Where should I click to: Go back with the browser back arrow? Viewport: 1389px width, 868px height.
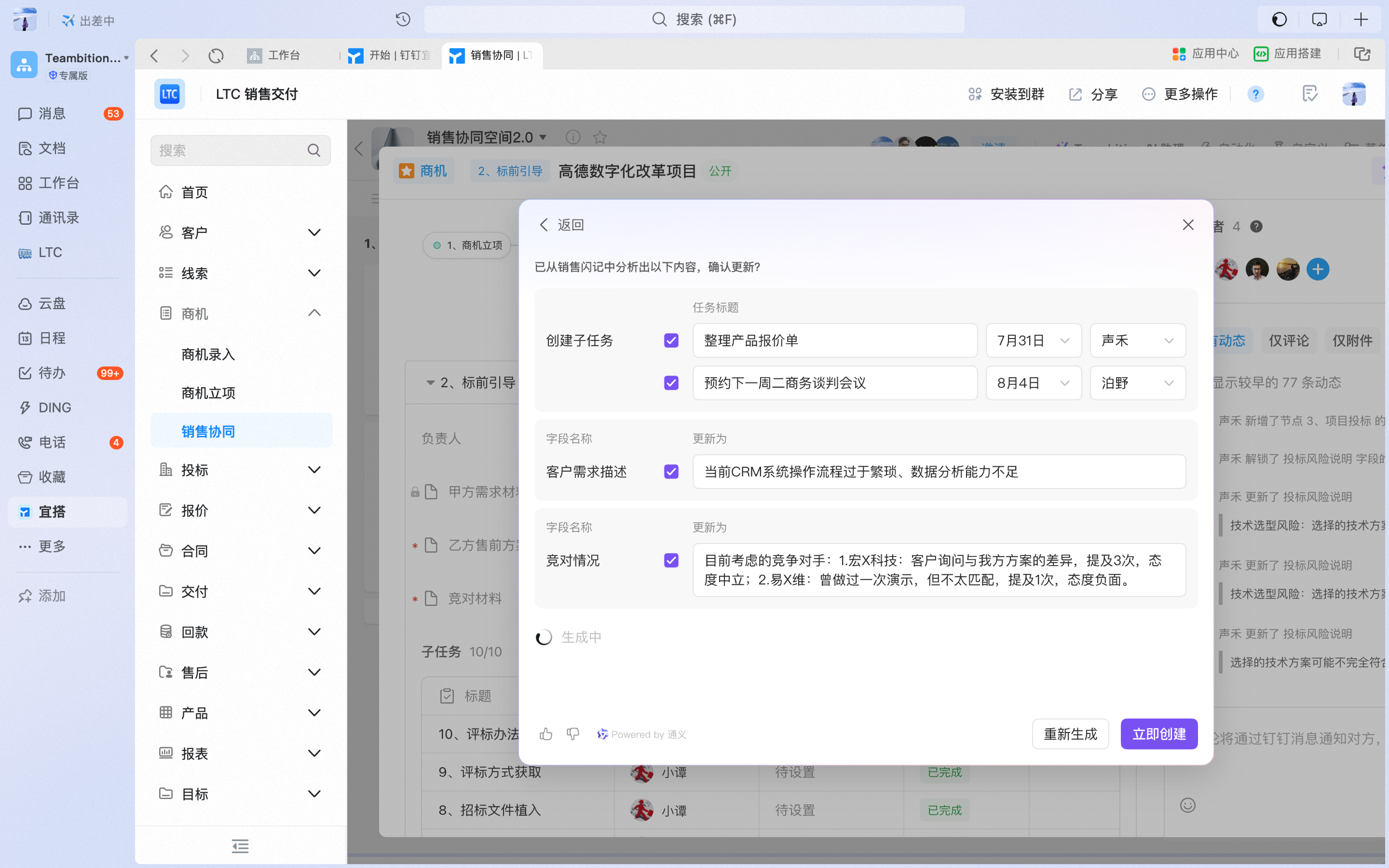pos(154,56)
